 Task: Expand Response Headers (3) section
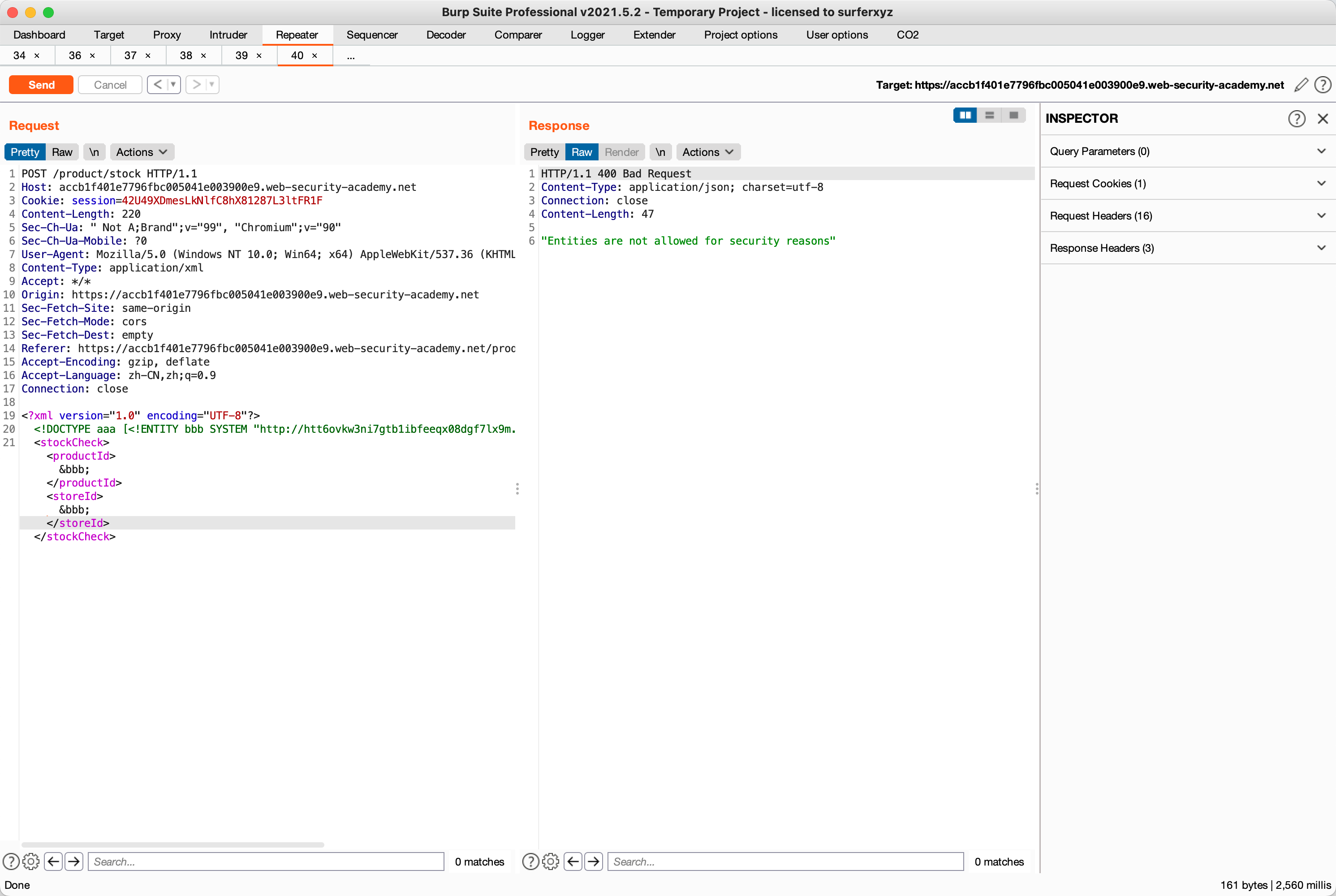point(1188,248)
